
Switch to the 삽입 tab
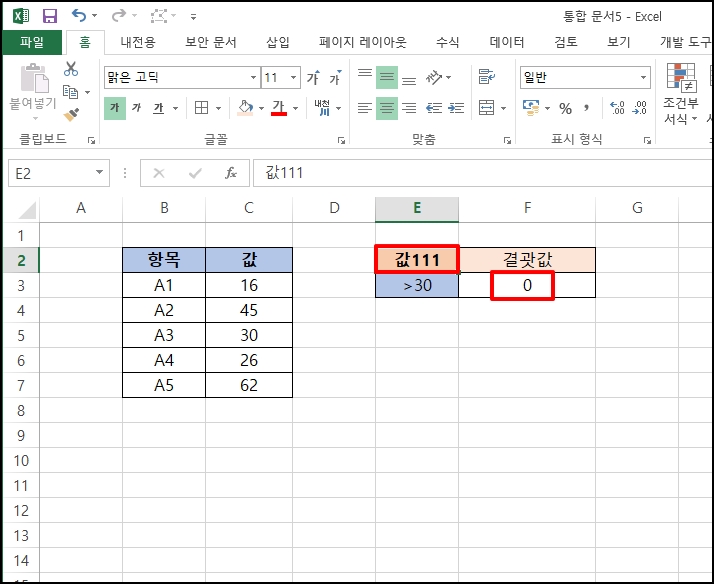point(278,42)
